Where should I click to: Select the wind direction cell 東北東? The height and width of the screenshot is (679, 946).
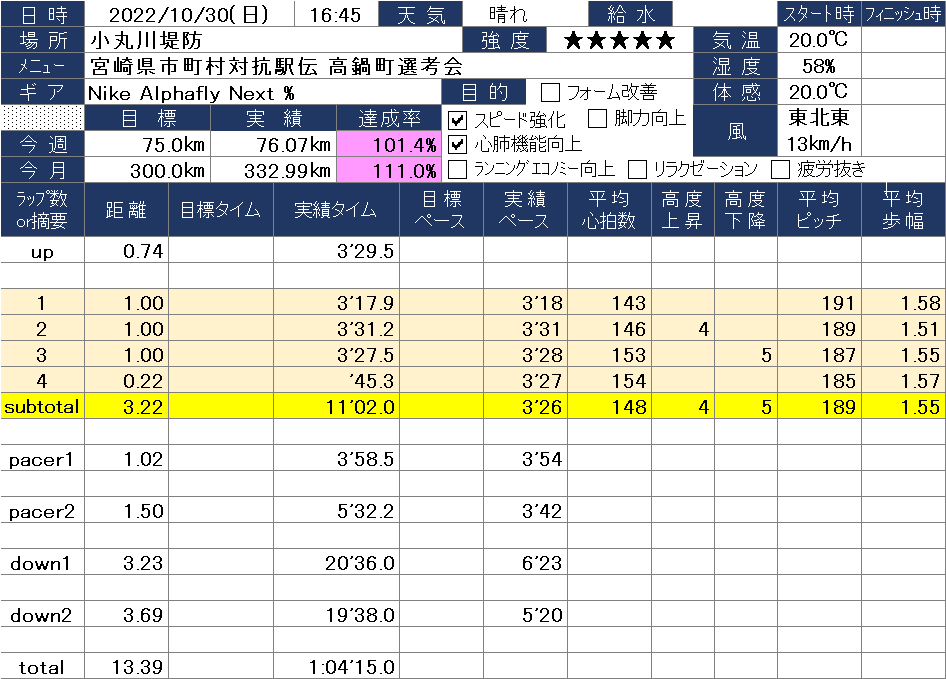pos(818,117)
